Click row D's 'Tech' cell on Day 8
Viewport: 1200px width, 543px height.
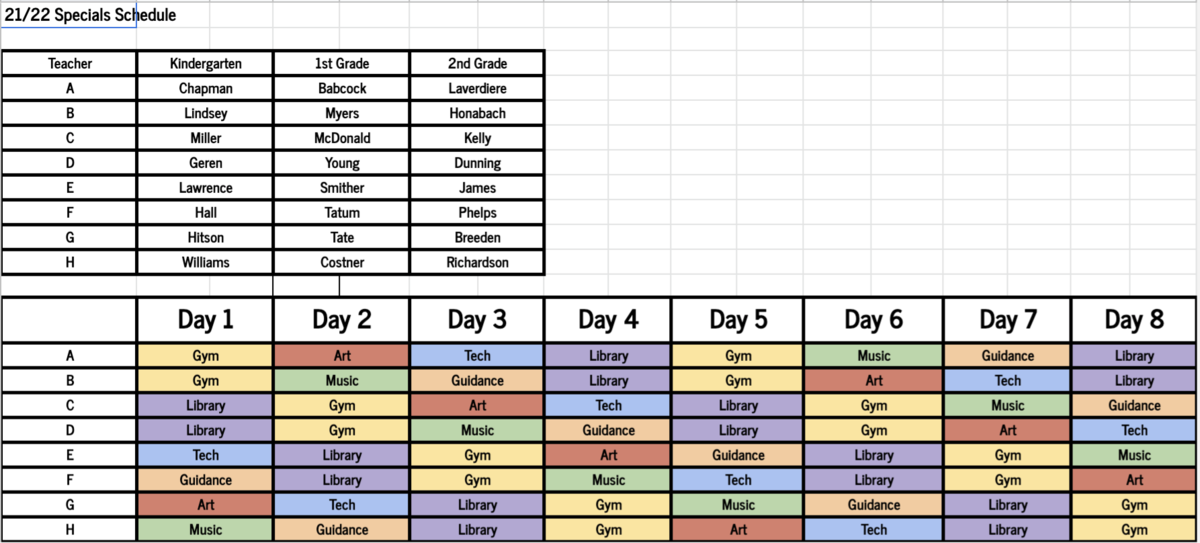(x=1135, y=430)
